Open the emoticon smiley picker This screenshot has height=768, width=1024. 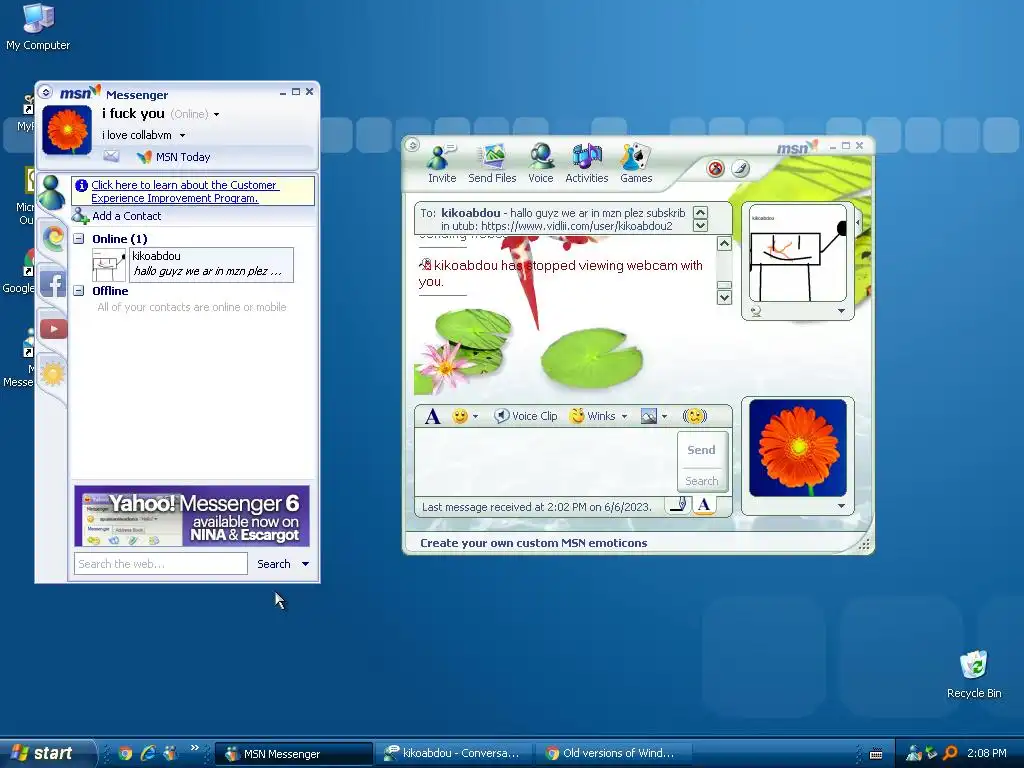tap(460, 416)
